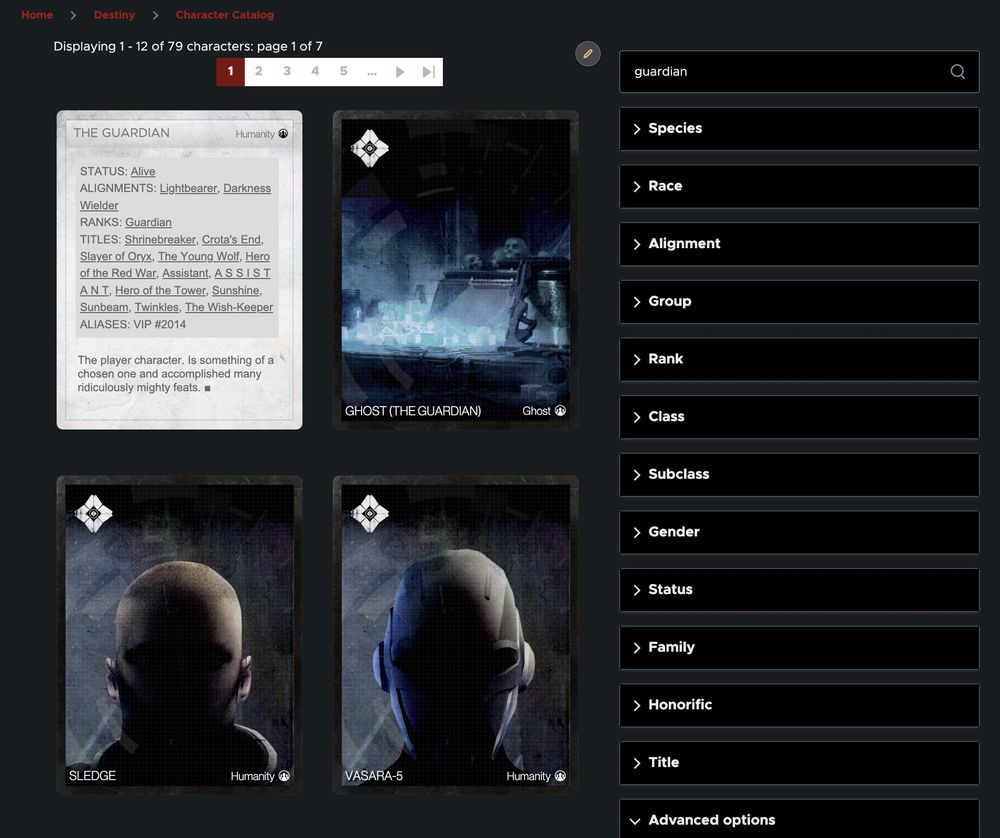Expand the Race filter
Image resolution: width=1000 pixels, height=838 pixels.
coord(799,186)
